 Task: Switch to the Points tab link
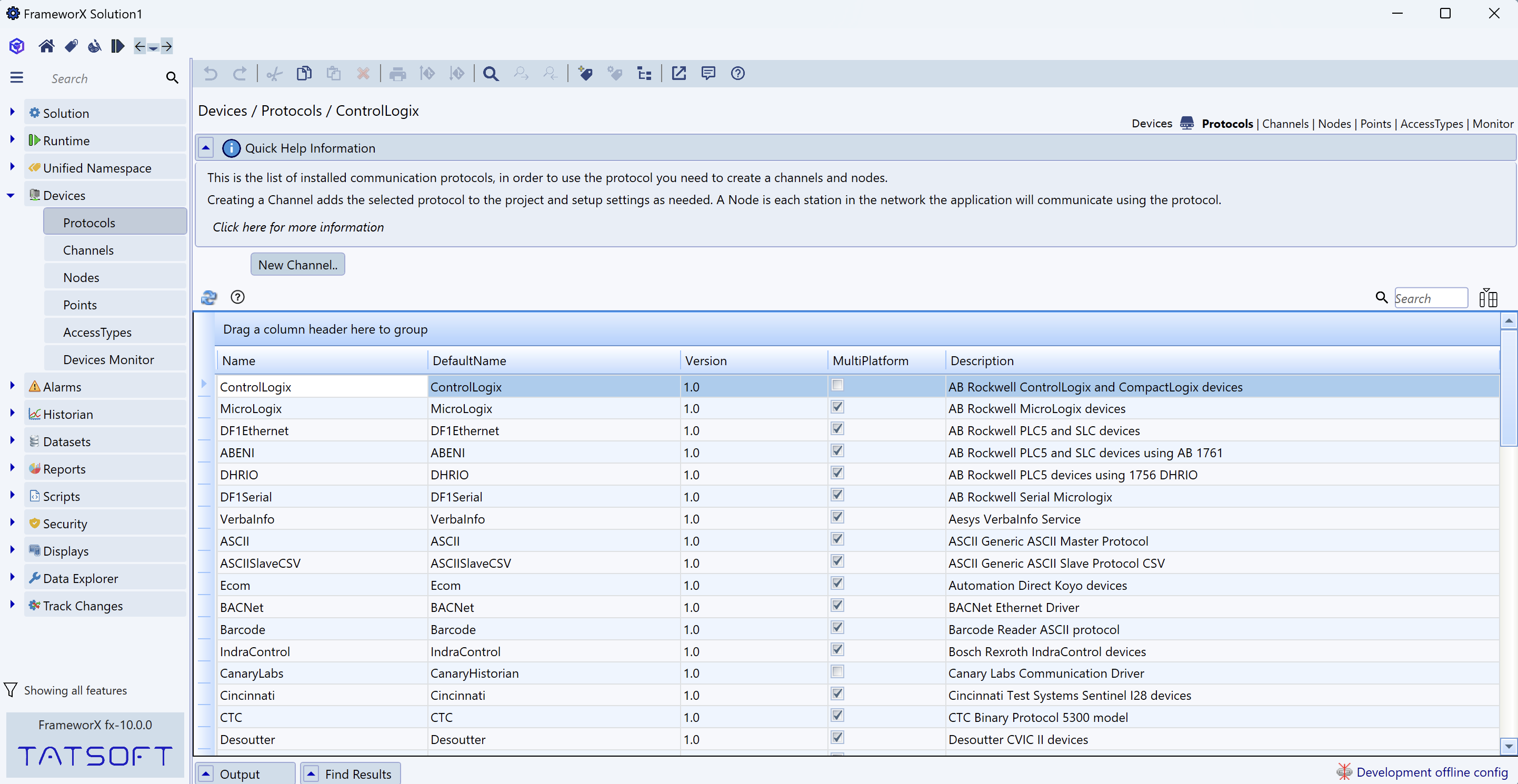click(x=1375, y=124)
